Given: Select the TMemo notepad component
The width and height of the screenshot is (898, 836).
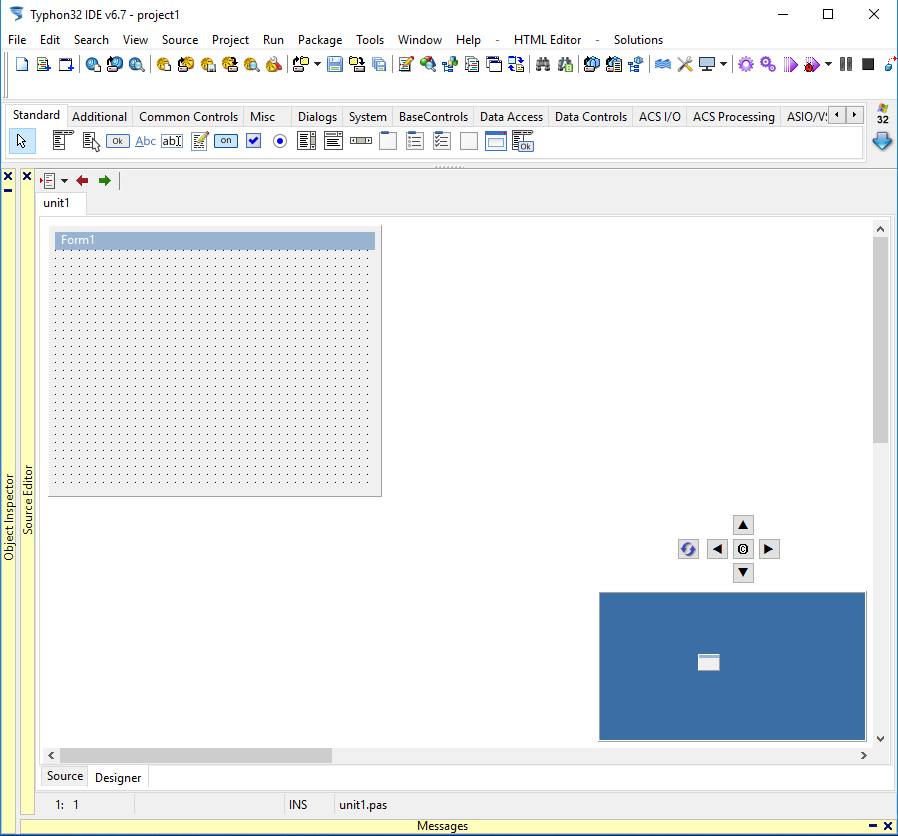Looking at the screenshot, I should coord(199,141).
